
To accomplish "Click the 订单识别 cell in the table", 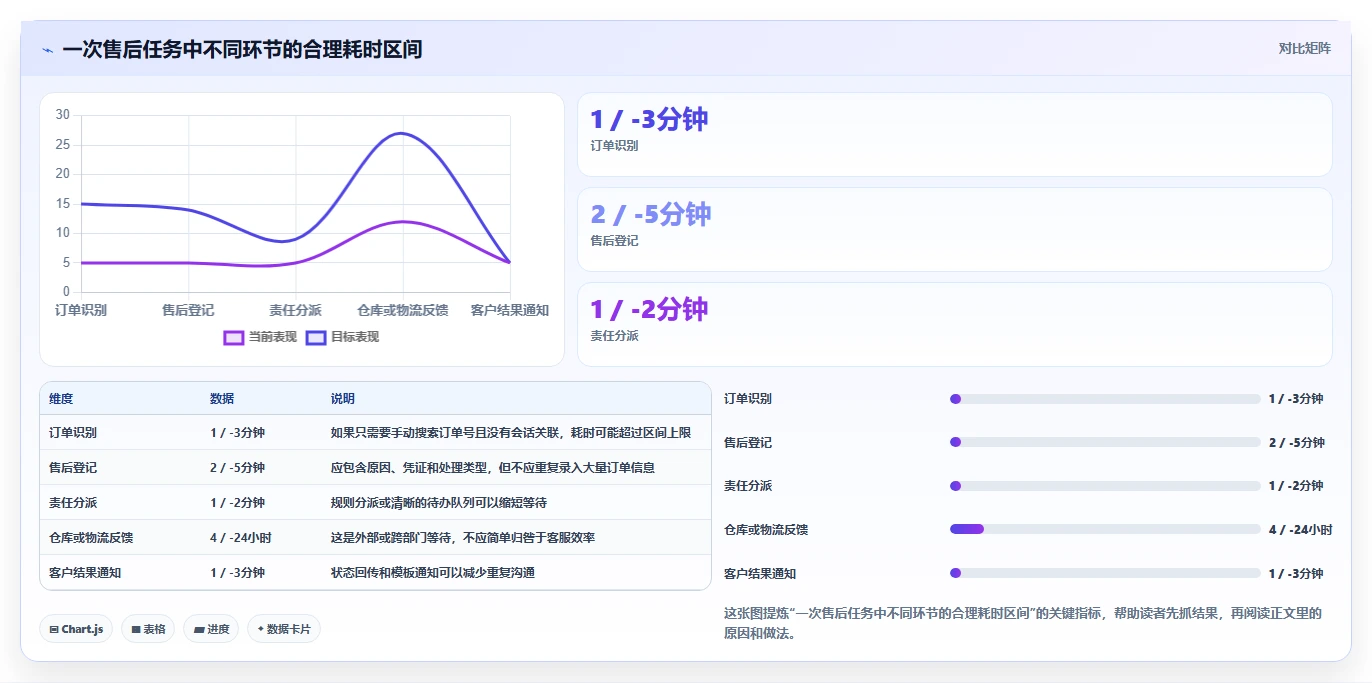I will [x=73, y=433].
